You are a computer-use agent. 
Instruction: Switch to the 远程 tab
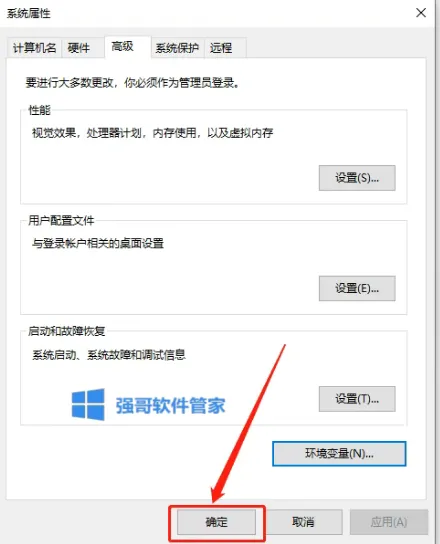point(221,48)
